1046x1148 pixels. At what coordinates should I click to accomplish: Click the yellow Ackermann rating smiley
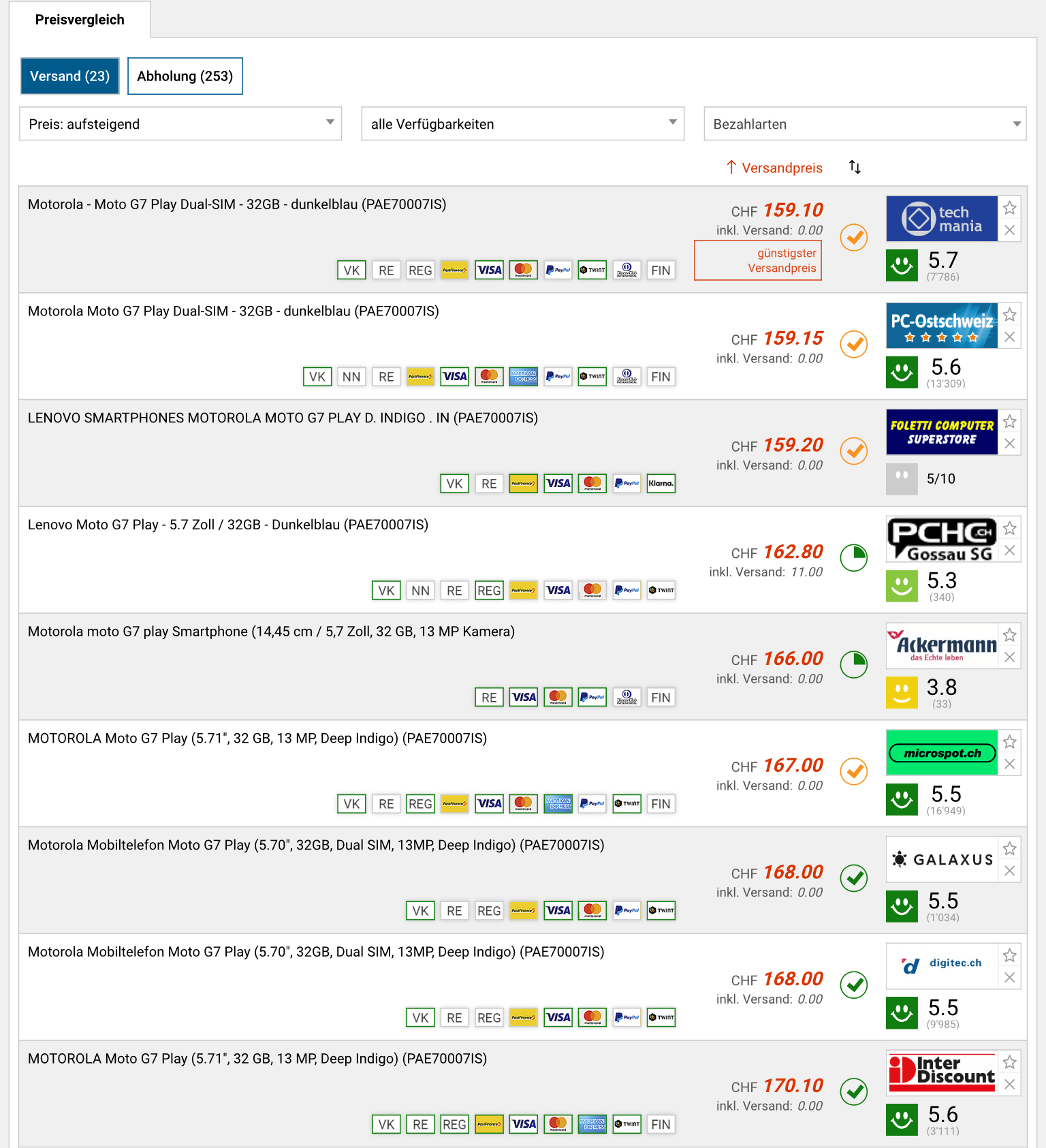tap(902, 693)
